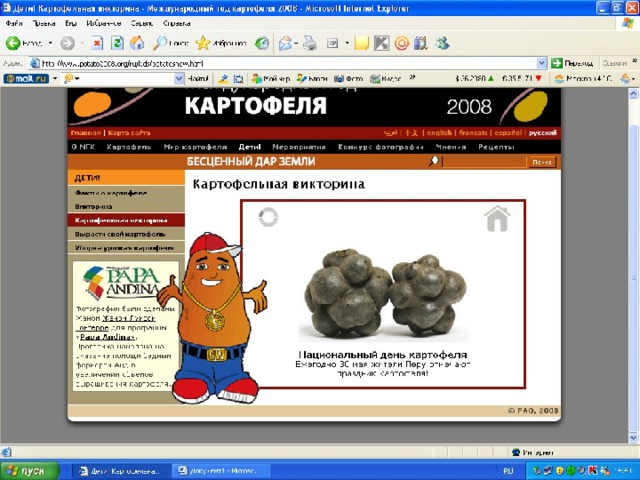Click the Найти! search button
The width and height of the screenshot is (640, 480).
(198, 78)
